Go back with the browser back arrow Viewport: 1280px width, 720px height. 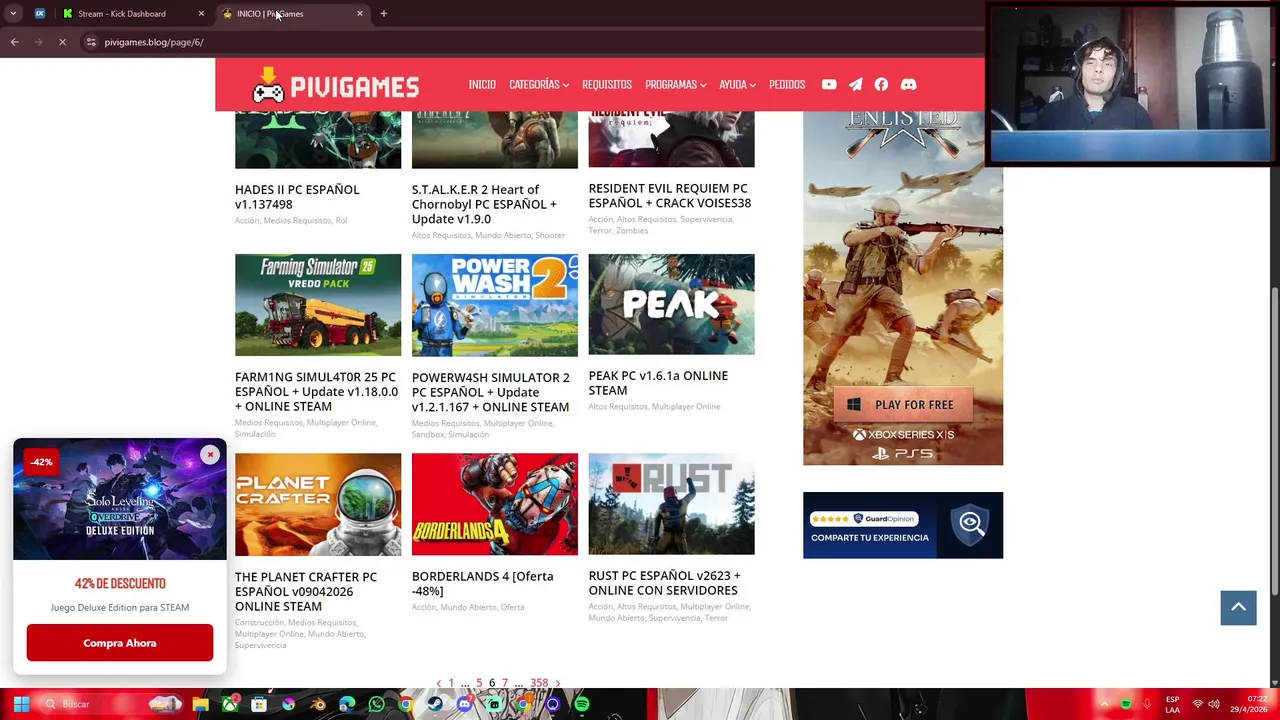pos(15,42)
